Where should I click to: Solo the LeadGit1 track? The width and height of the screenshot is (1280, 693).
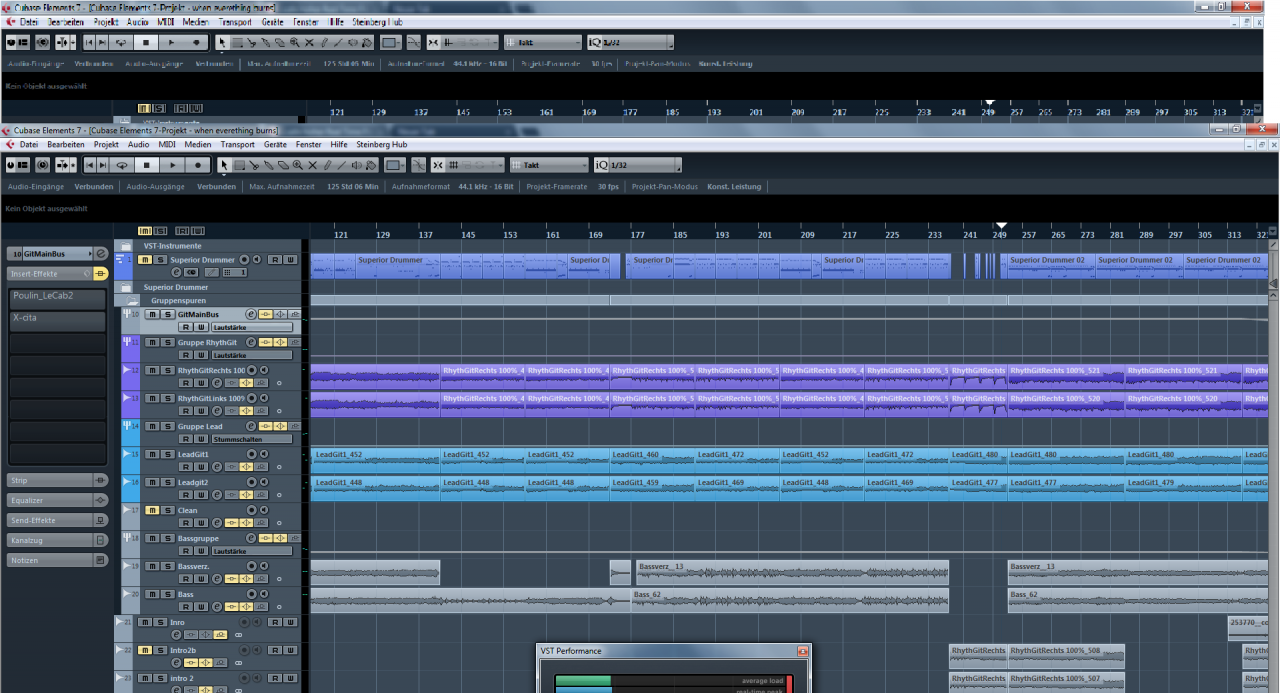pos(168,454)
